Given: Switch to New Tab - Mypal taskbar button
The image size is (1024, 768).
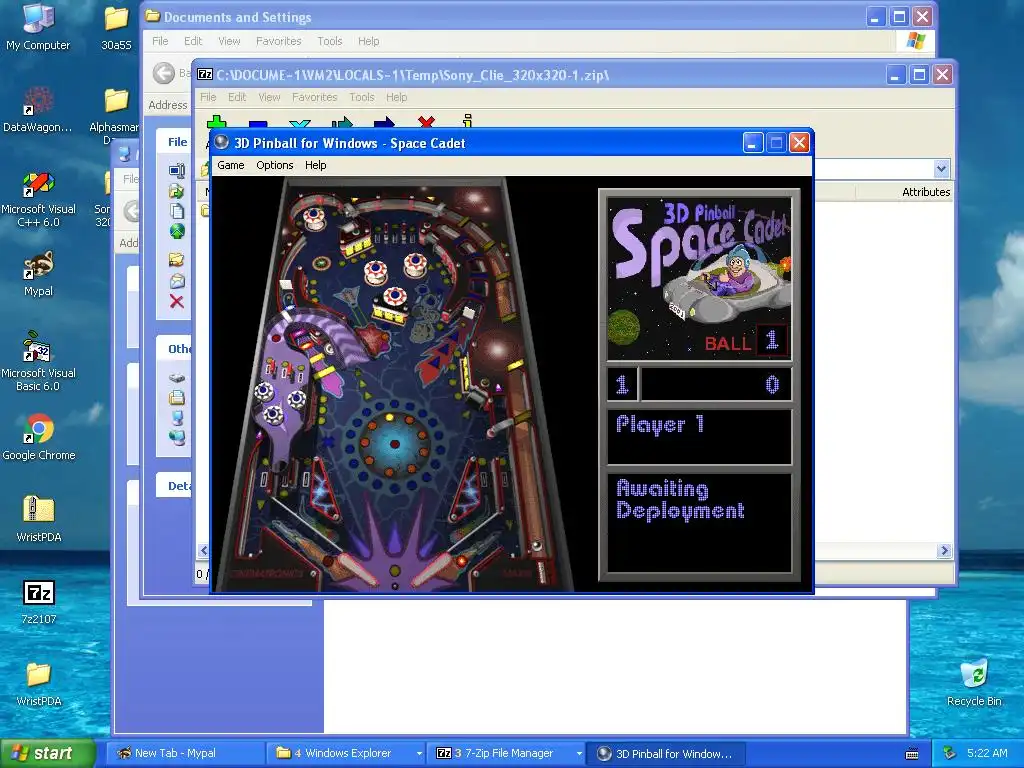Looking at the screenshot, I should [185, 753].
